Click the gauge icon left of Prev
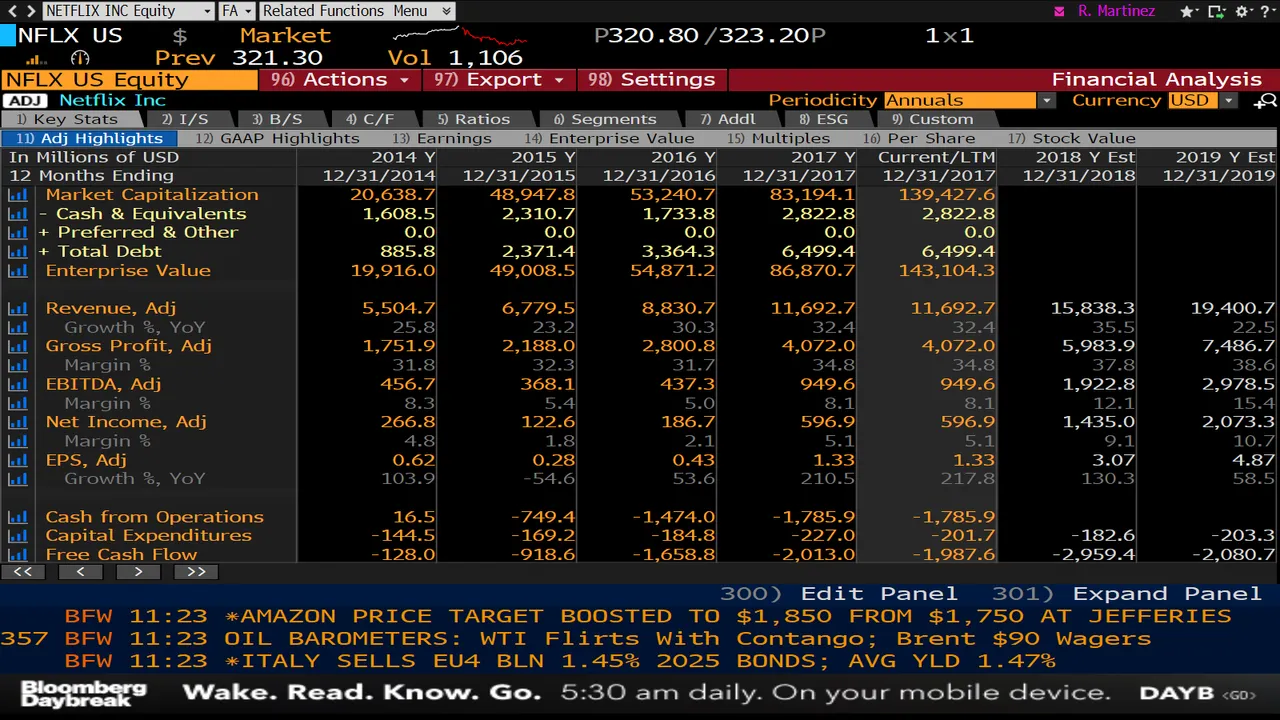Screen dimensions: 1280x720 coord(79,59)
